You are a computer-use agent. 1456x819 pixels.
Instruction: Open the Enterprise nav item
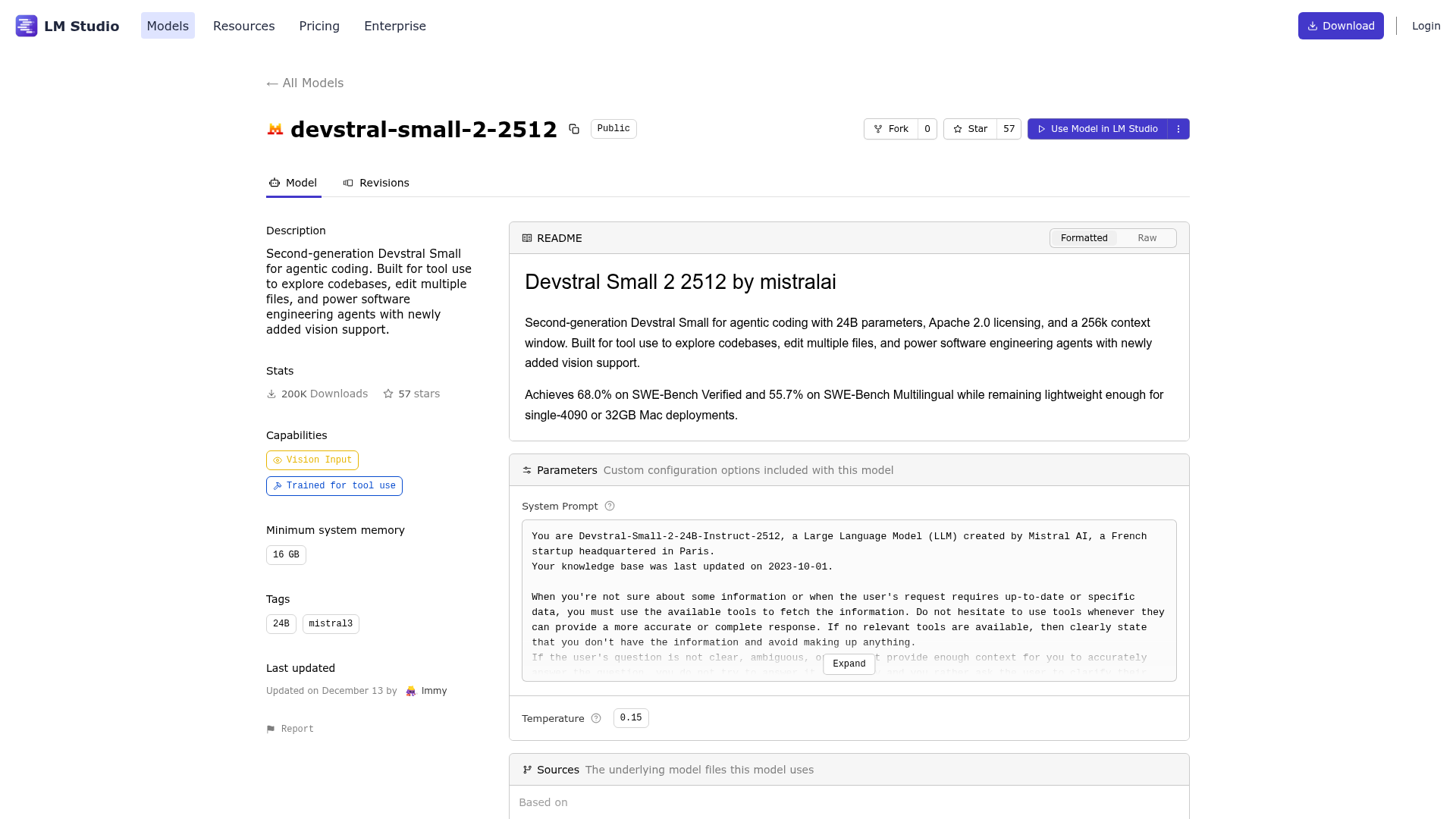point(395,26)
